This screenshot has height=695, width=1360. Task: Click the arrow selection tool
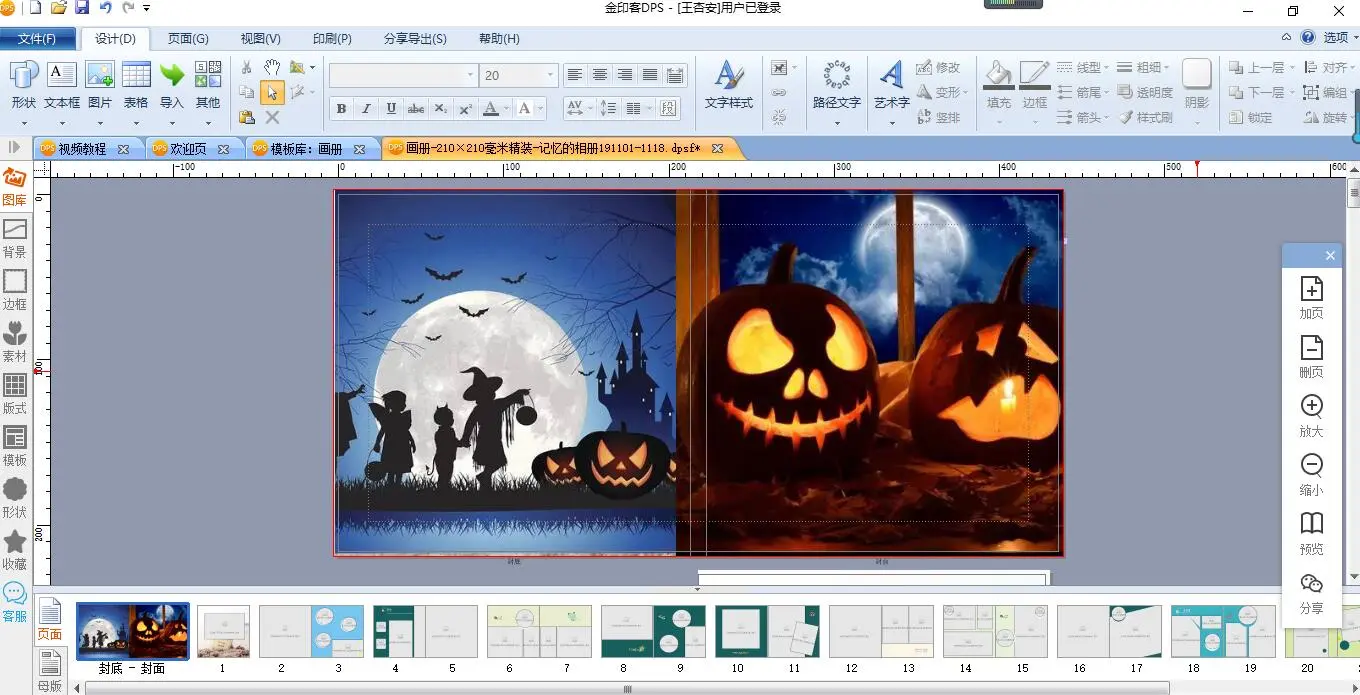click(272, 92)
